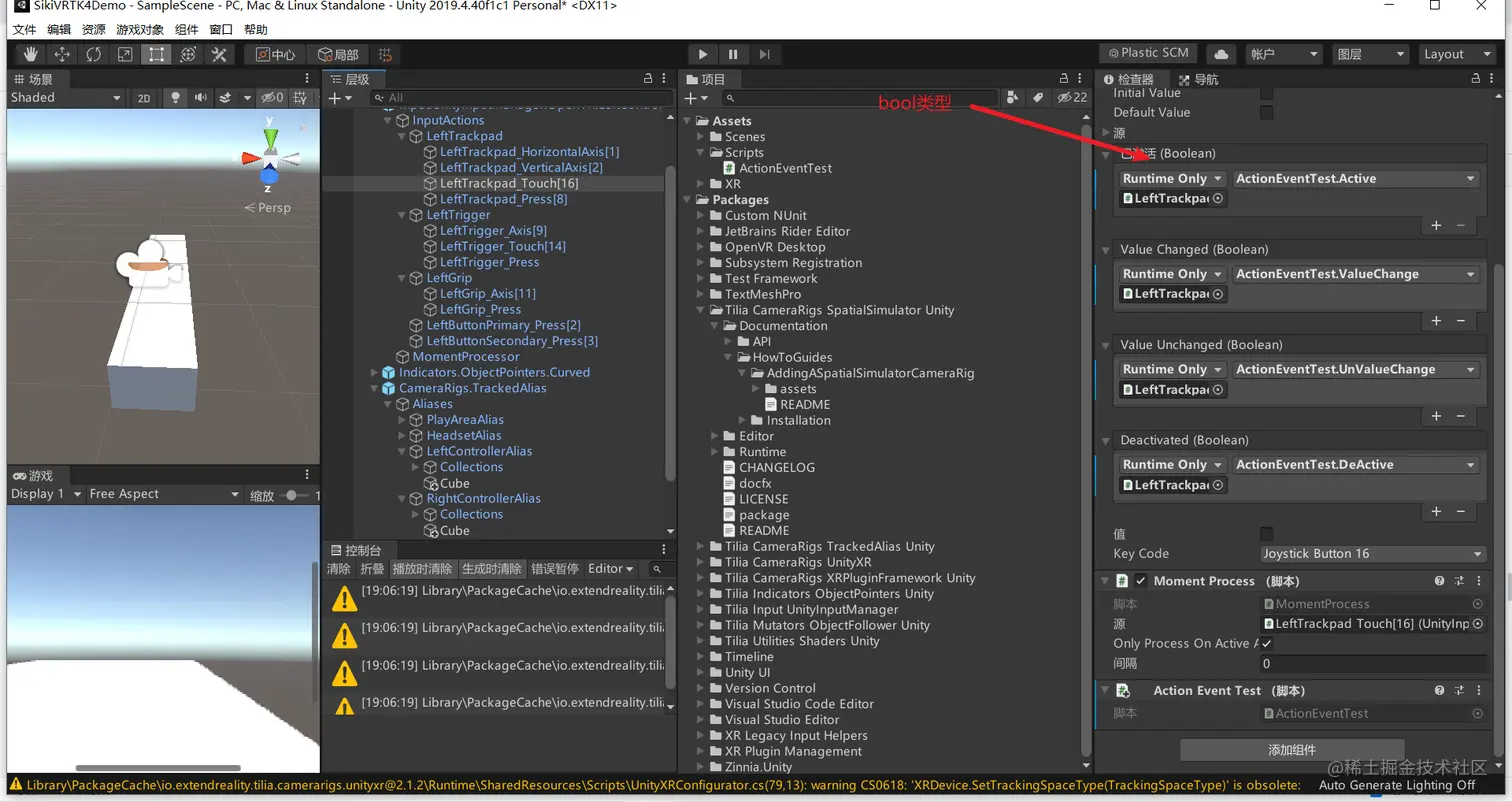Toggle scene audio speaker icon
The image size is (1512, 802).
click(201, 97)
